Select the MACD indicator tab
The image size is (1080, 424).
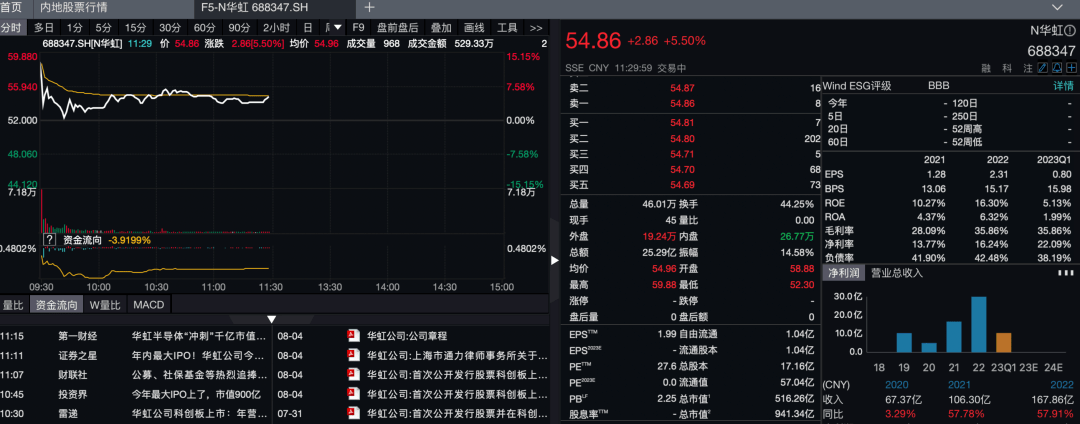148,305
